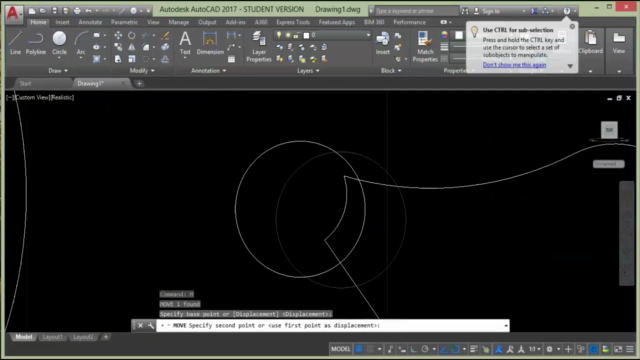This screenshot has width=640, height=360.
Task: Select the Circle tool
Action: [x=59, y=43]
